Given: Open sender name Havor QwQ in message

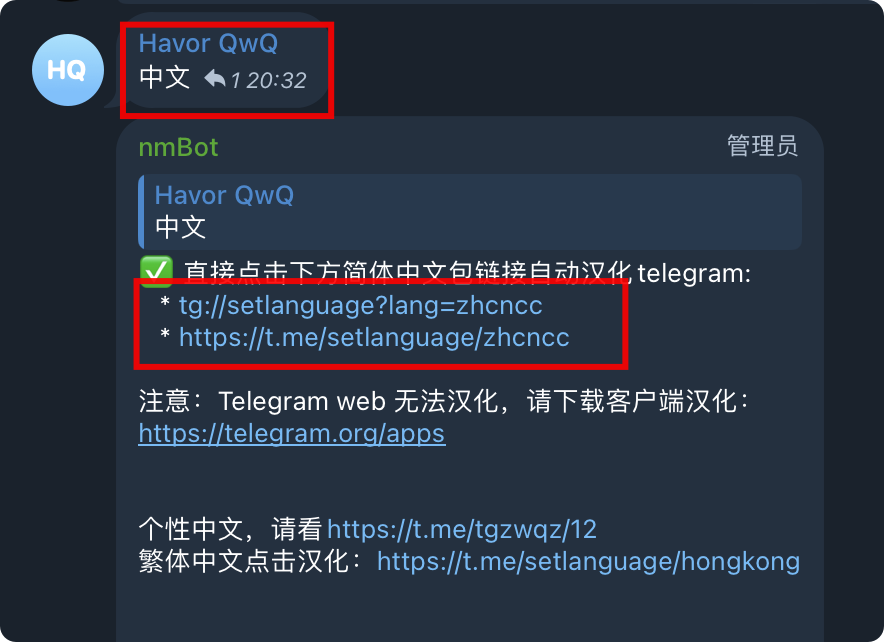Looking at the screenshot, I should (x=208, y=43).
